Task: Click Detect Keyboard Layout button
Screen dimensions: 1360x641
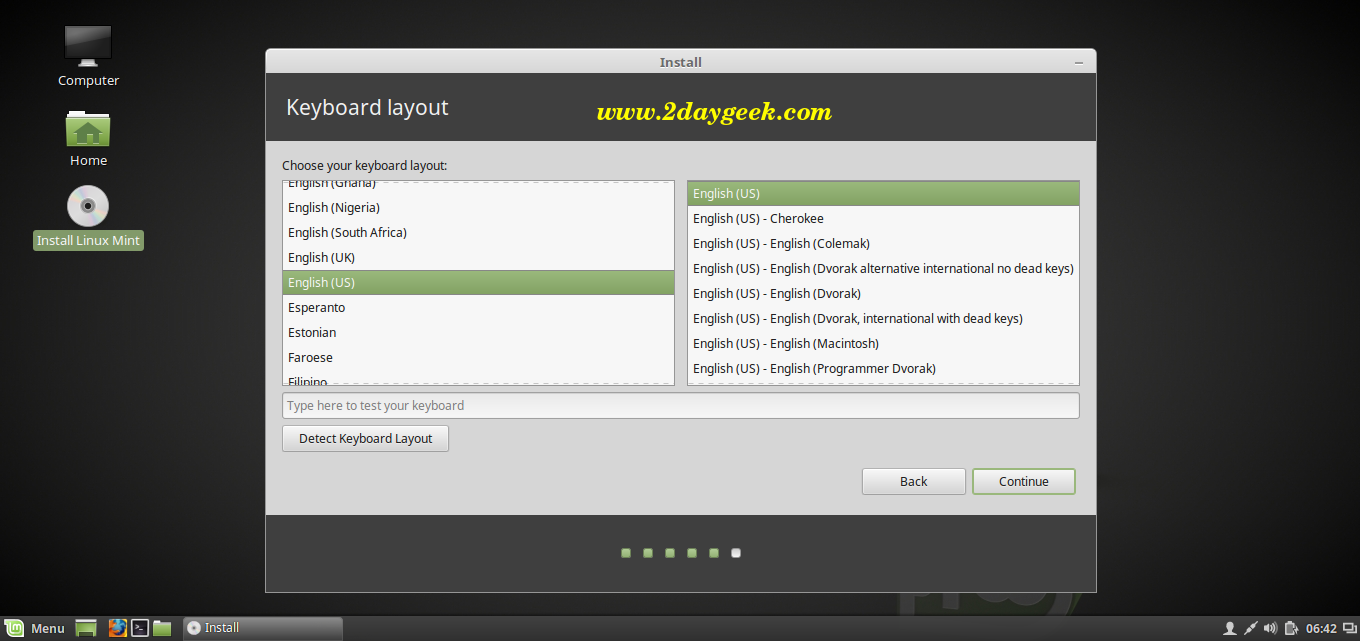Action: pyautogui.click(x=365, y=438)
